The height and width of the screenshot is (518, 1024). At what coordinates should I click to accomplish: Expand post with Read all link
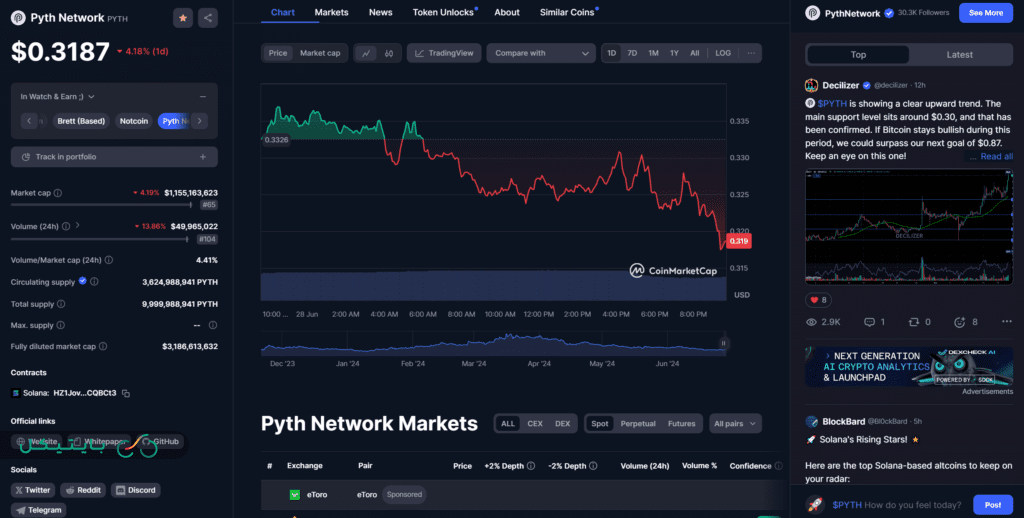tap(997, 157)
